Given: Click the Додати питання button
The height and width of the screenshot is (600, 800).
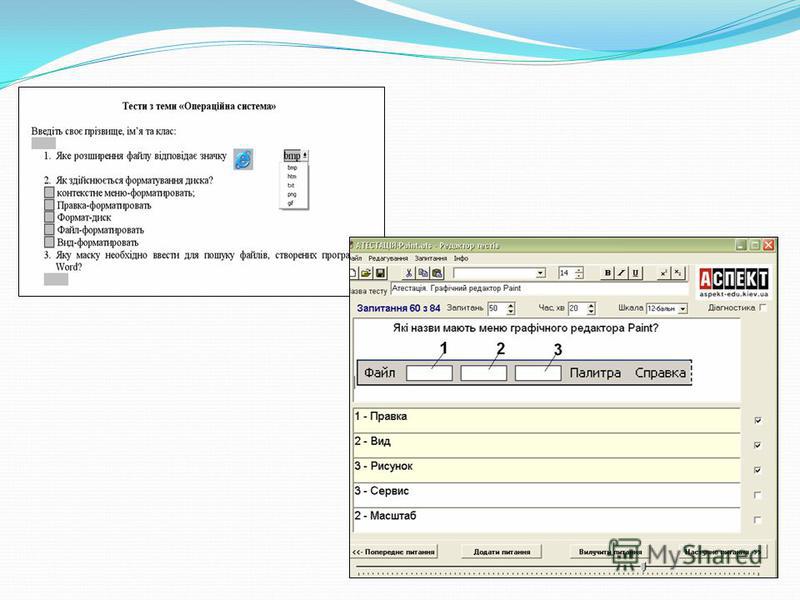Looking at the screenshot, I should coord(502,552).
